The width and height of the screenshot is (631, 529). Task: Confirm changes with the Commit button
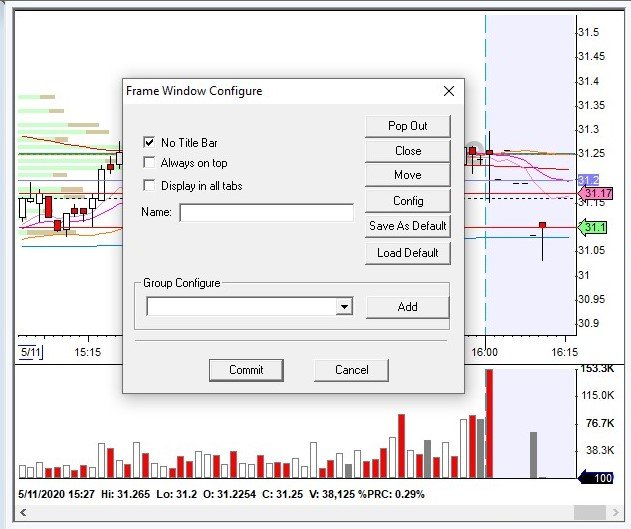click(246, 370)
